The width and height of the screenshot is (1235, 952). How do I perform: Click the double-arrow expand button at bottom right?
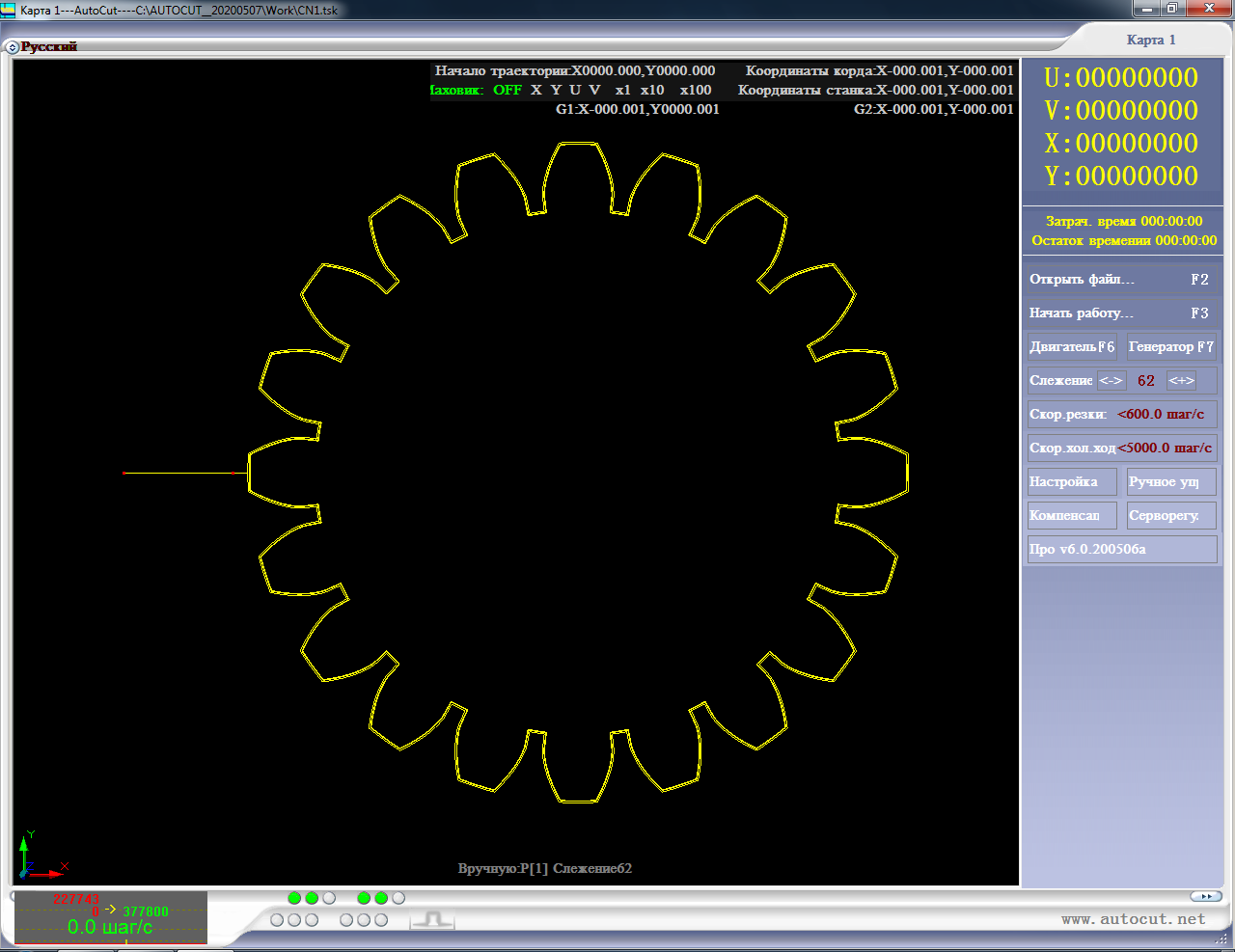[1206, 897]
